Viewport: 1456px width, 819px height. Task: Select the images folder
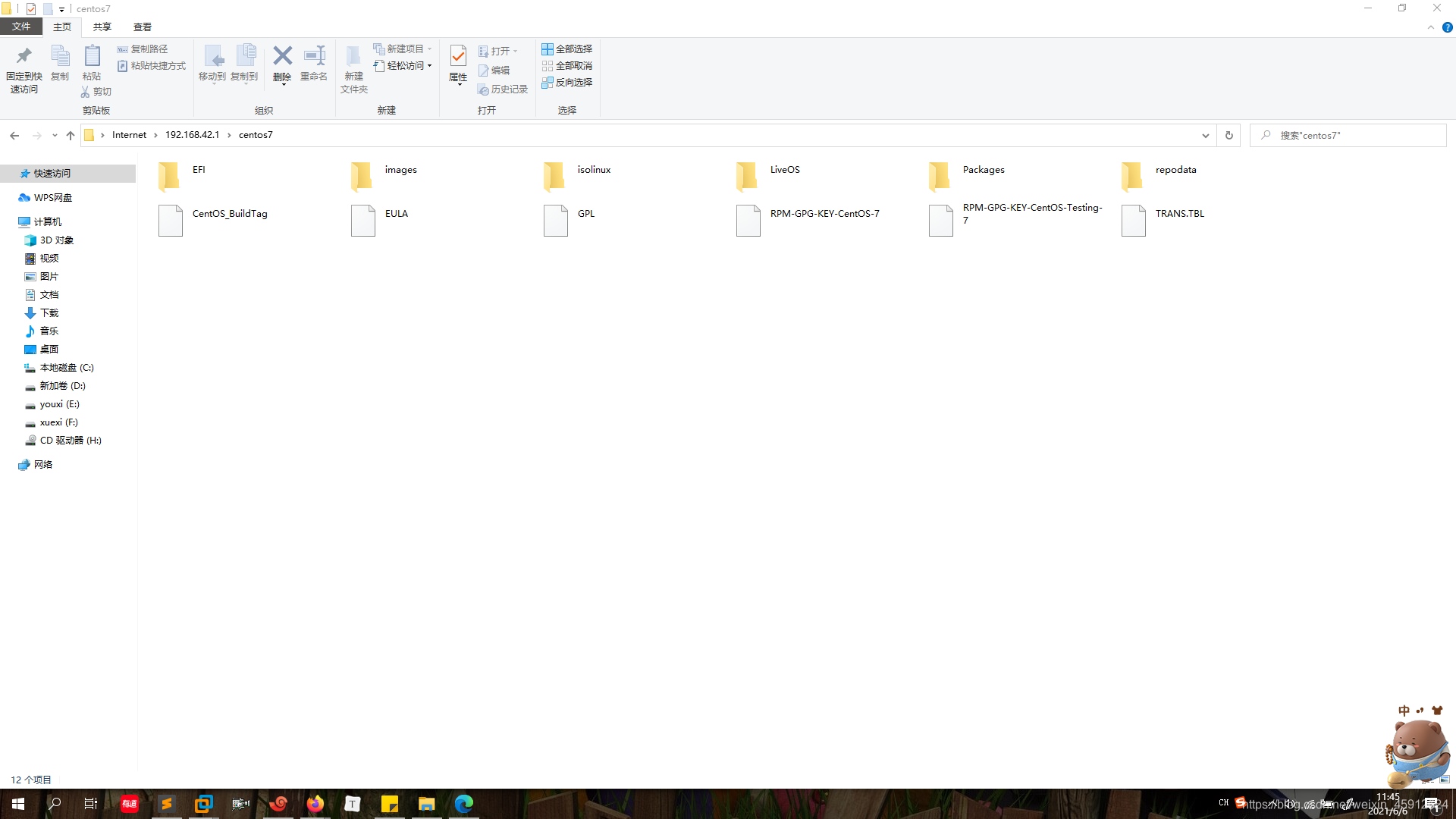coord(384,176)
